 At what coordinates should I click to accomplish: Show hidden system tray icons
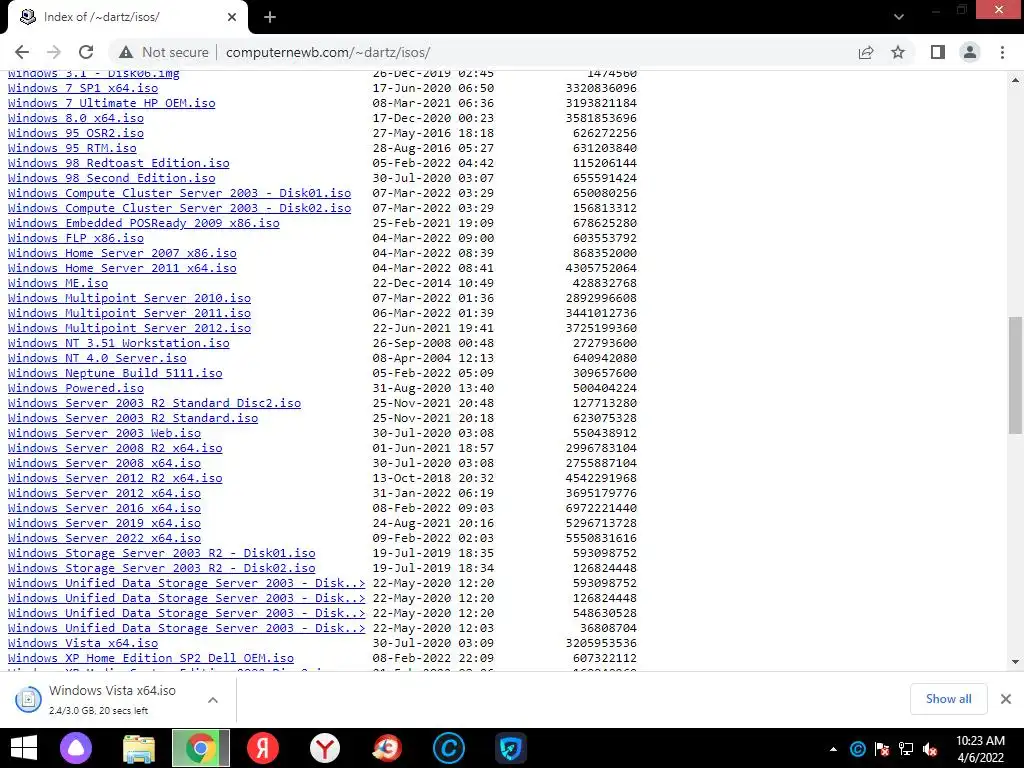[x=833, y=749]
